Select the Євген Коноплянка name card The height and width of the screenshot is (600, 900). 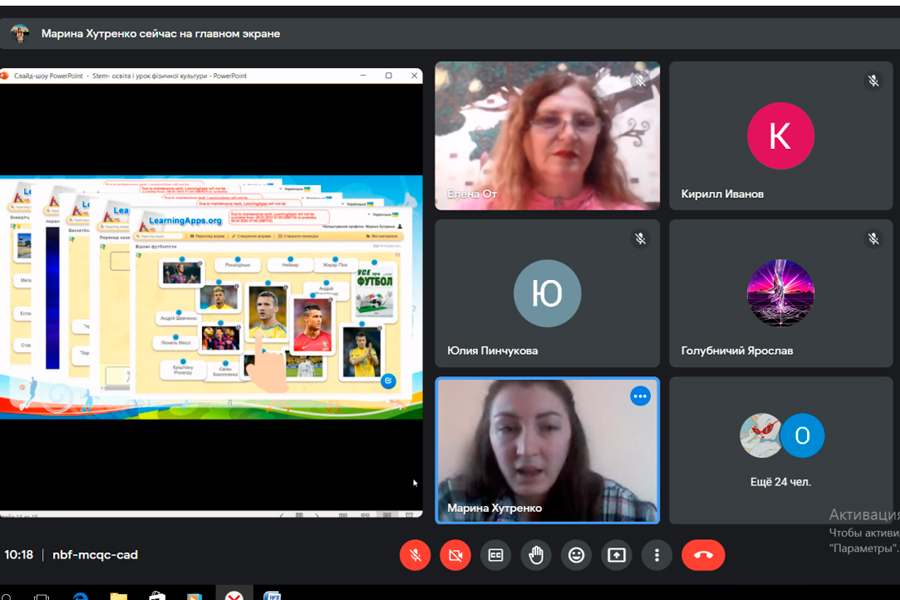click(x=225, y=371)
